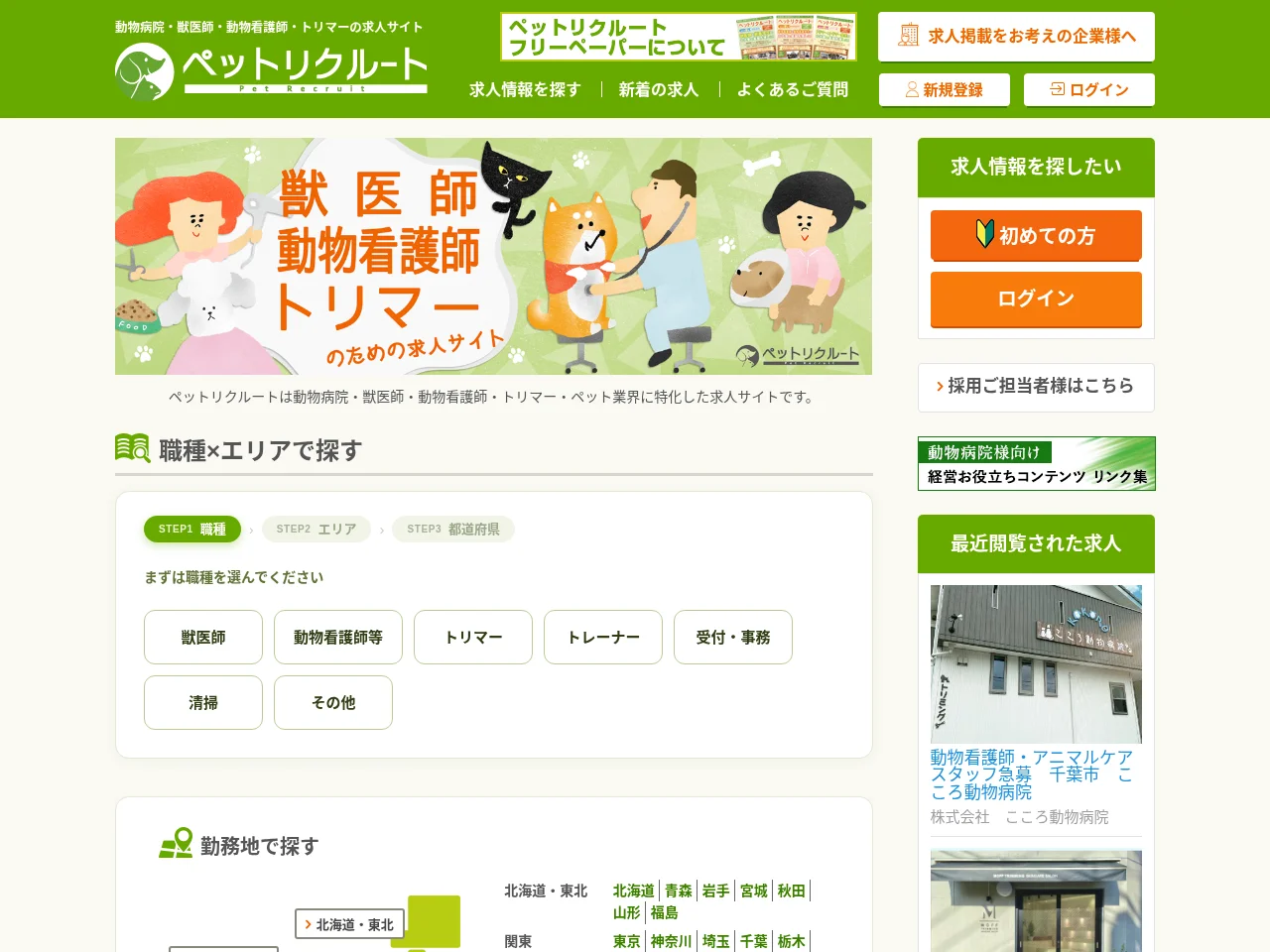Open よくあるご質問 menu item
The image size is (1270, 952).
click(x=793, y=89)
